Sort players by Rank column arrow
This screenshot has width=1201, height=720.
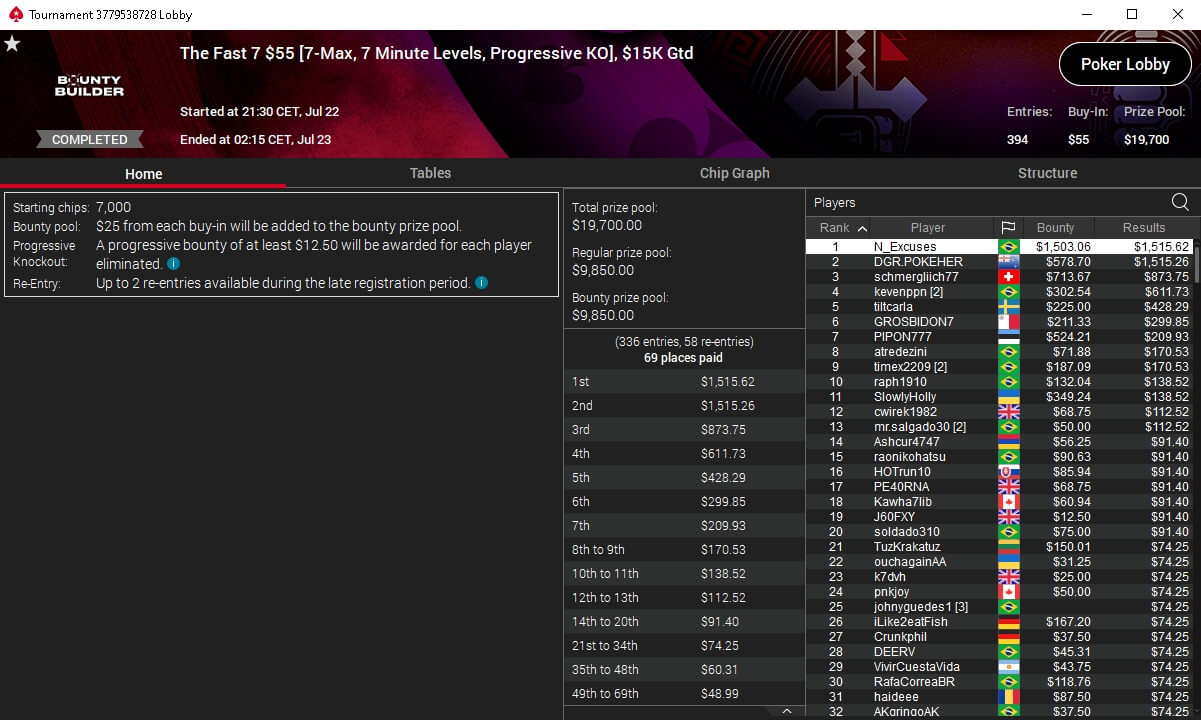coord(863,228)
